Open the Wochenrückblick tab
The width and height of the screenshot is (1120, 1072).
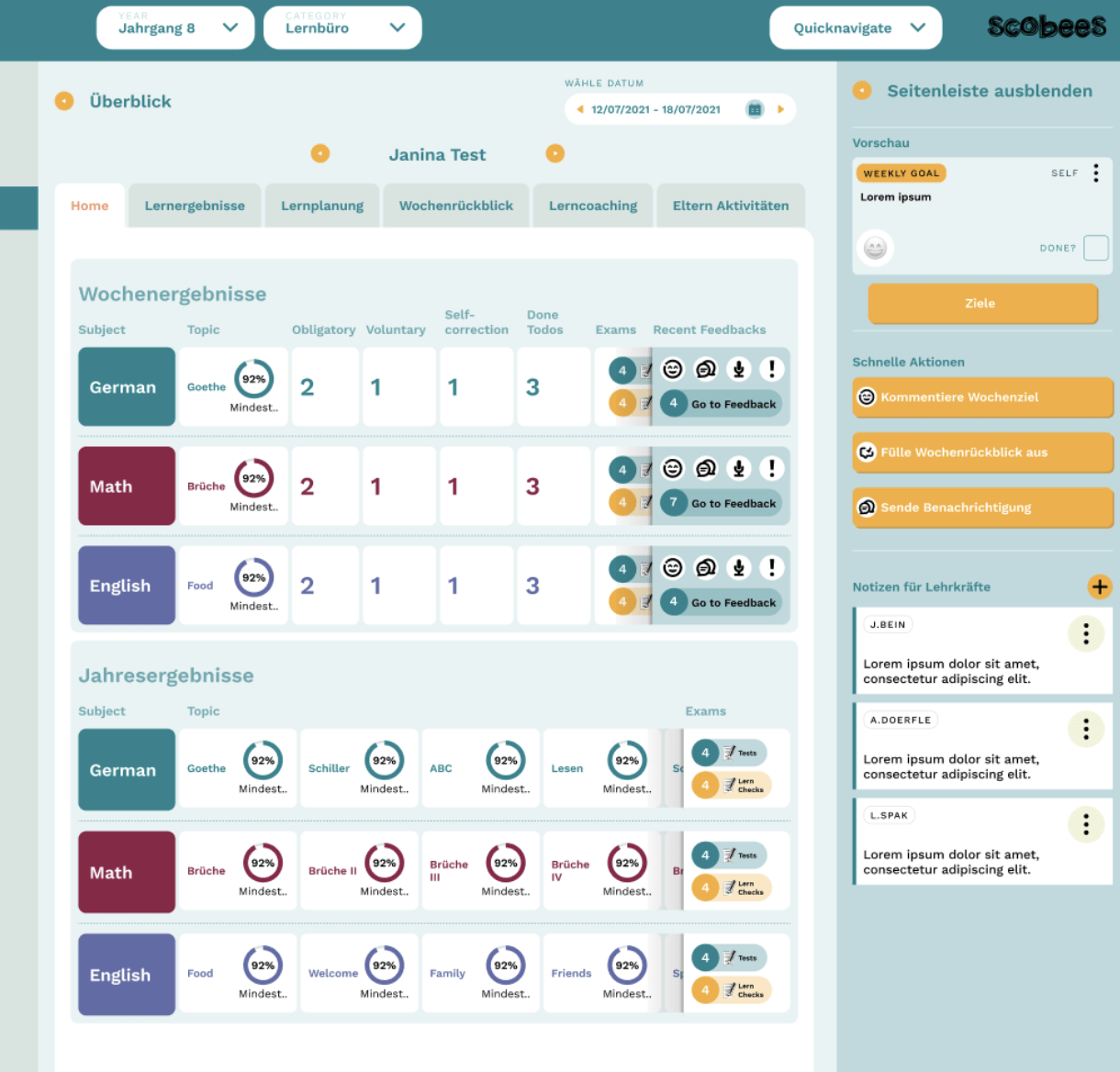pyautogui.click(x=455, y=206)
